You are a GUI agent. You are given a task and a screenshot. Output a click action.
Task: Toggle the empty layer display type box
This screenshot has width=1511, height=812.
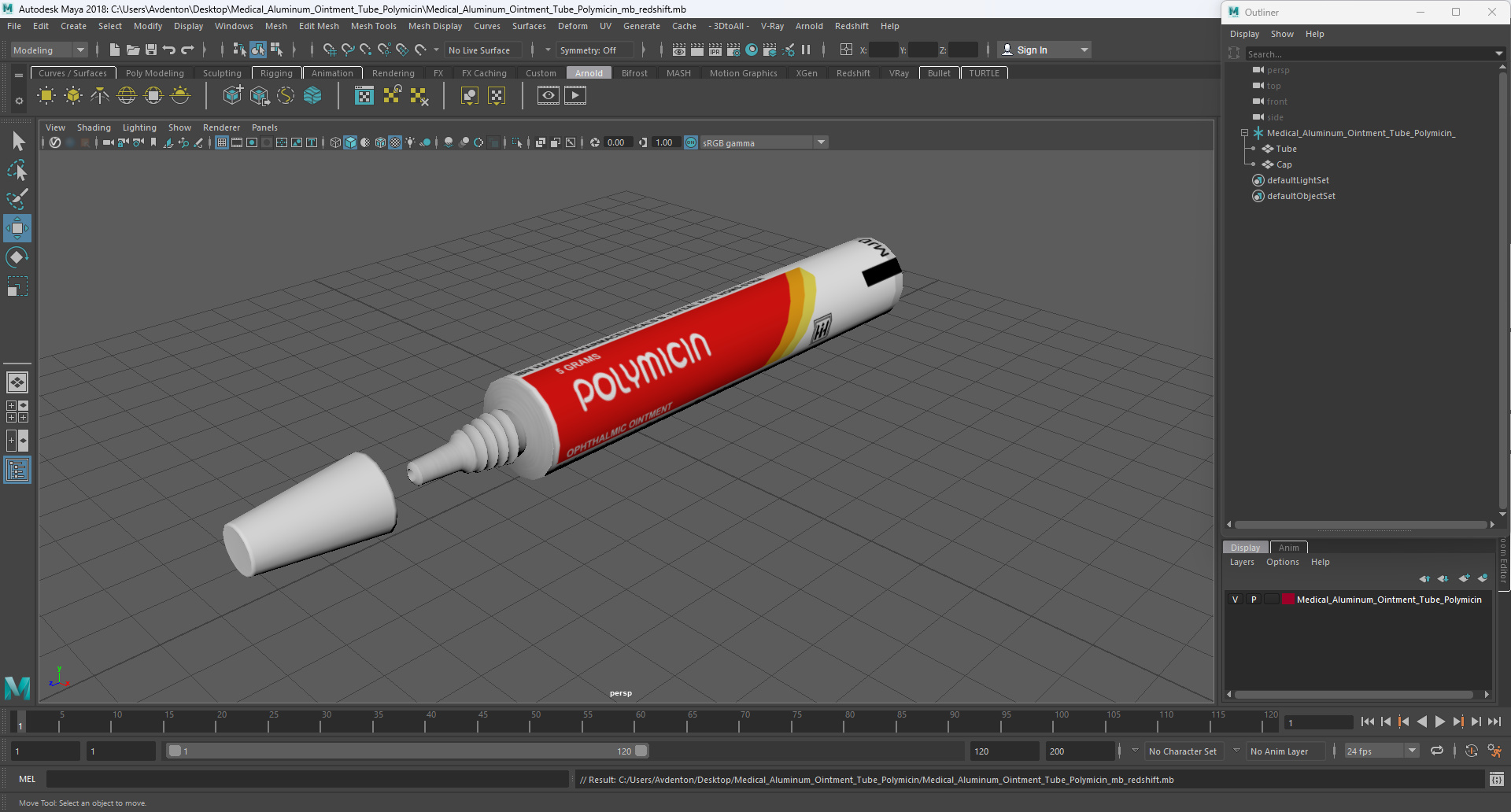(1272, 600)
